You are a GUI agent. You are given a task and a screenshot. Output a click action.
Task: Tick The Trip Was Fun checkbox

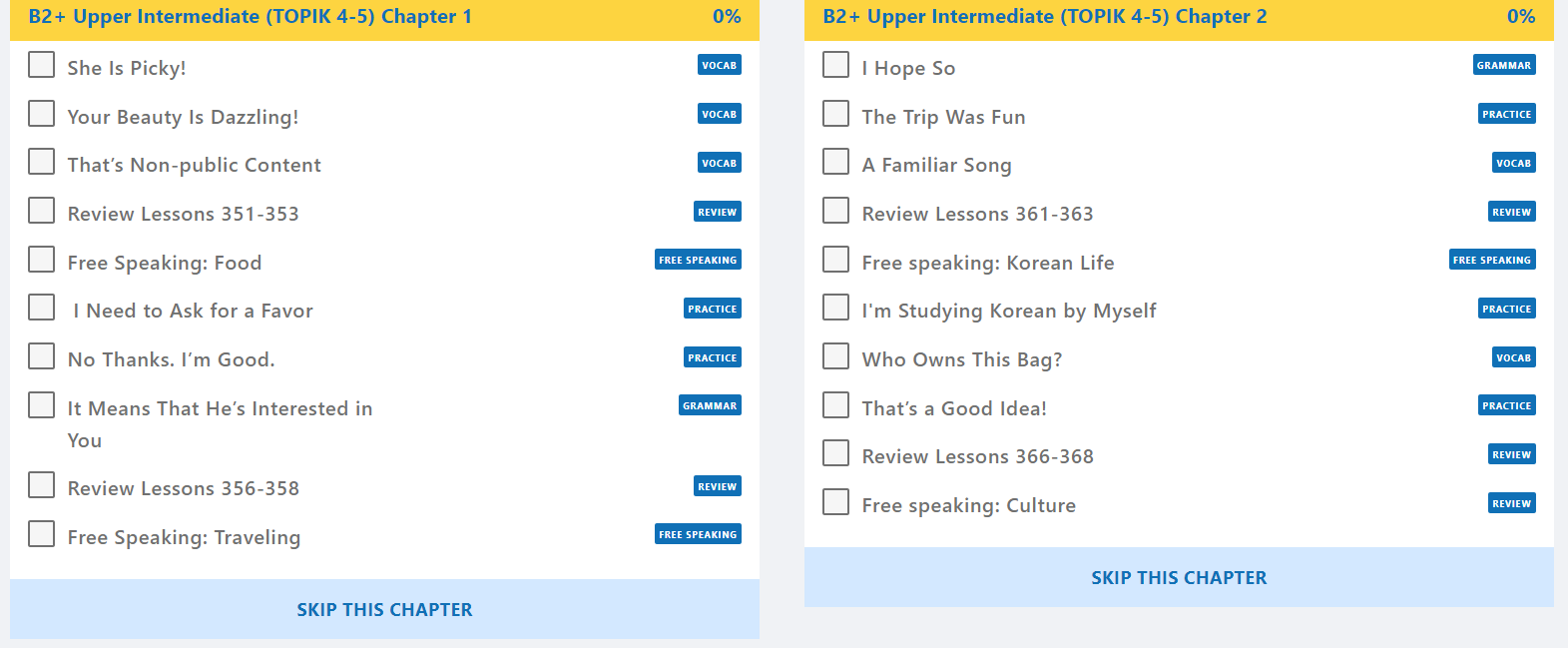coord(835,114)
